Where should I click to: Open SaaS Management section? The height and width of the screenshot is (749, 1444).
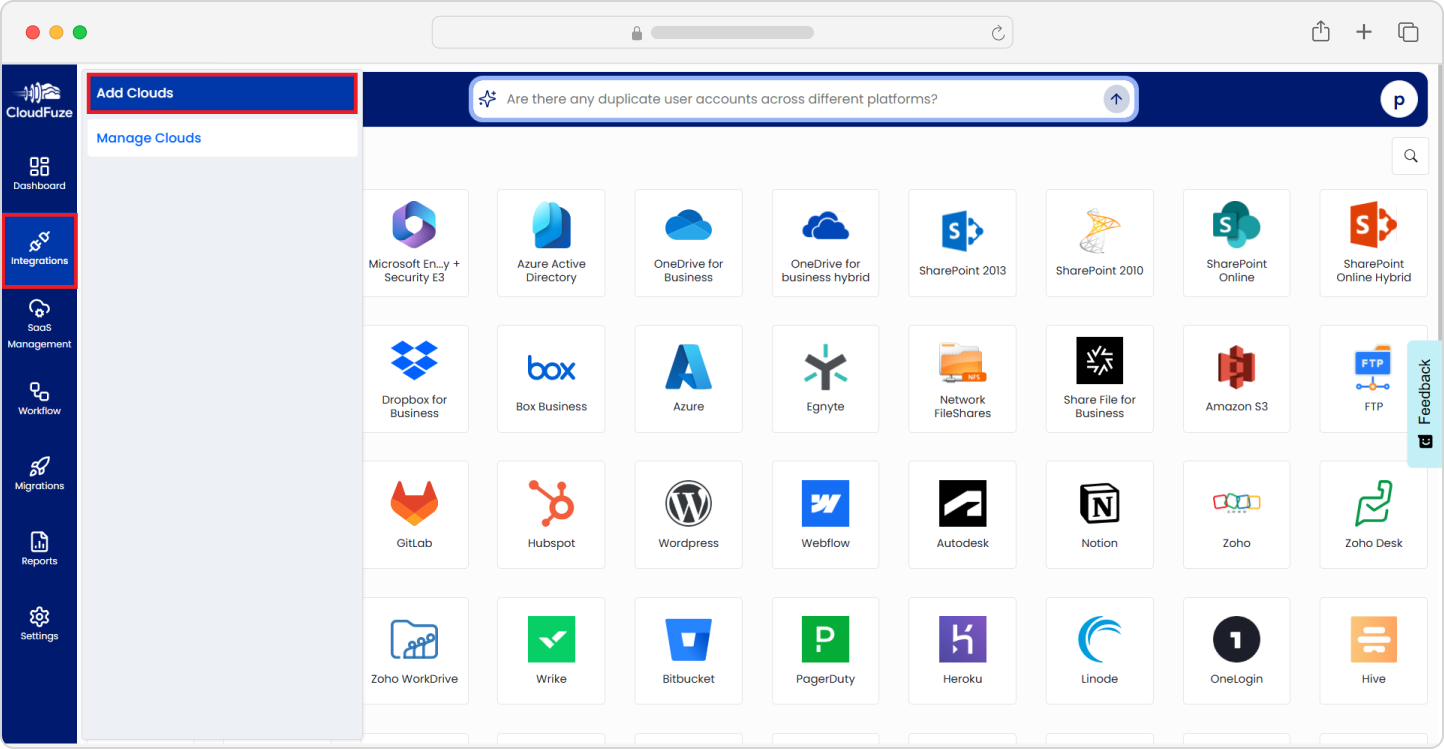(x=39, y=324)
